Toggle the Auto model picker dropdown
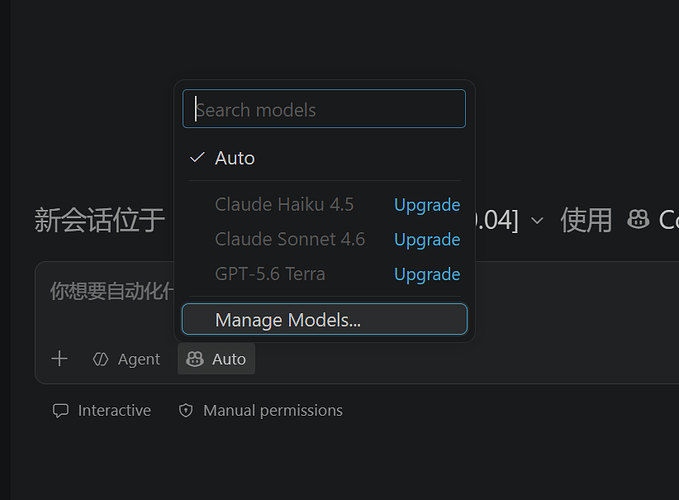679x500 pixels. pyautogui.click(x=216, y=359)
